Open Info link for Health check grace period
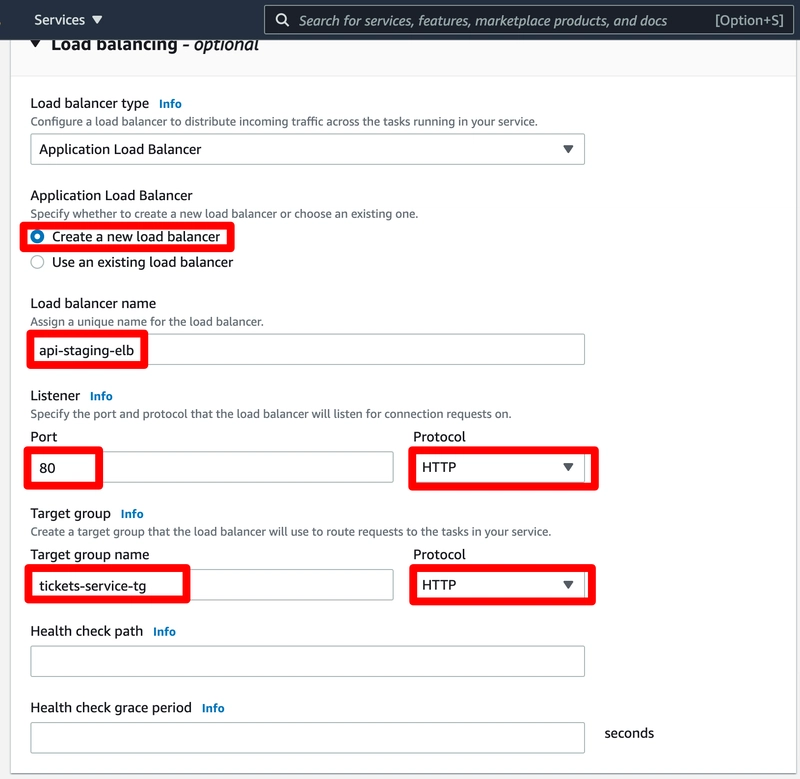 (213, 708)
